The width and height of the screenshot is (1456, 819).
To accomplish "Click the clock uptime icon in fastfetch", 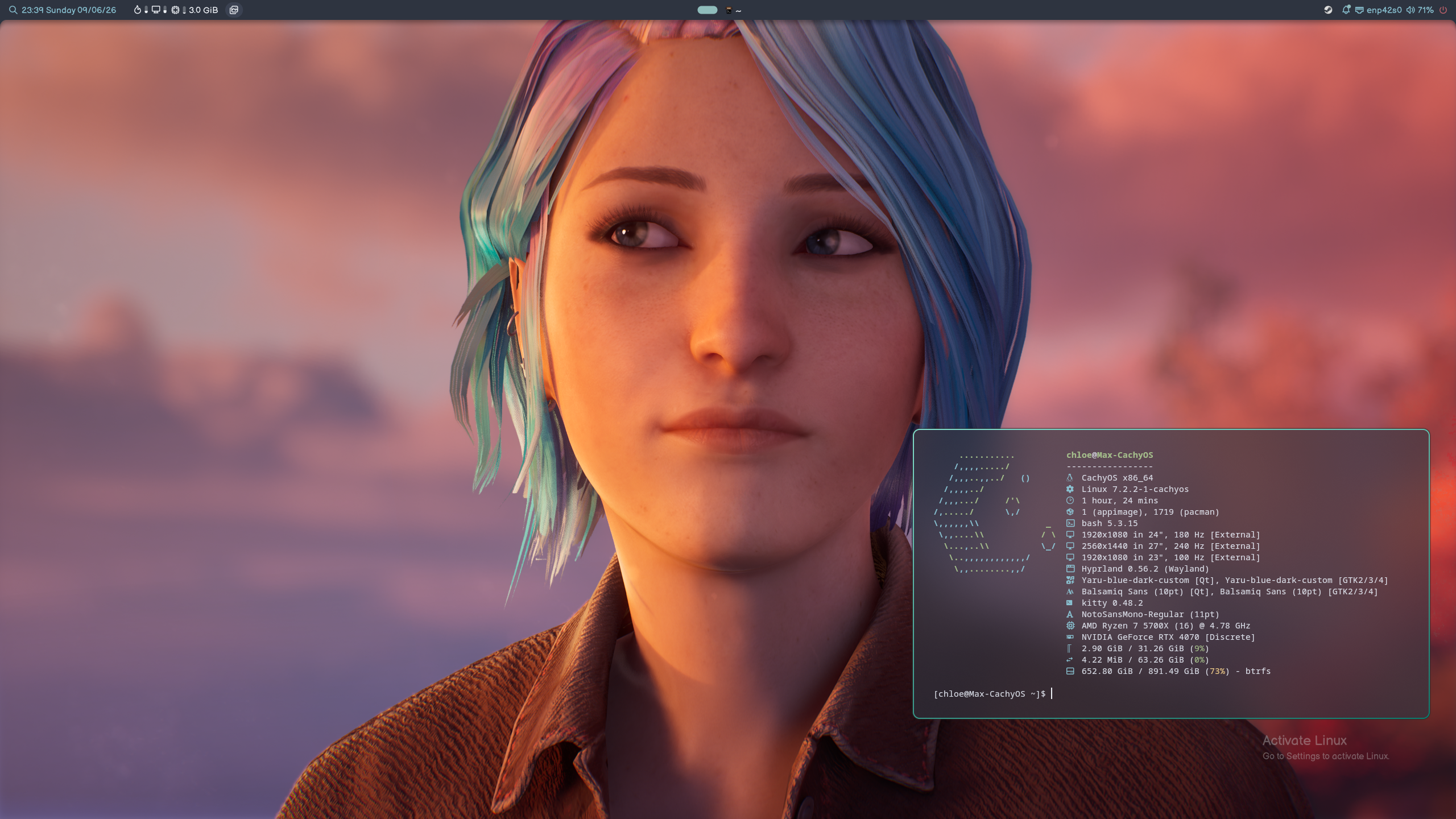I will [1069, 500].
